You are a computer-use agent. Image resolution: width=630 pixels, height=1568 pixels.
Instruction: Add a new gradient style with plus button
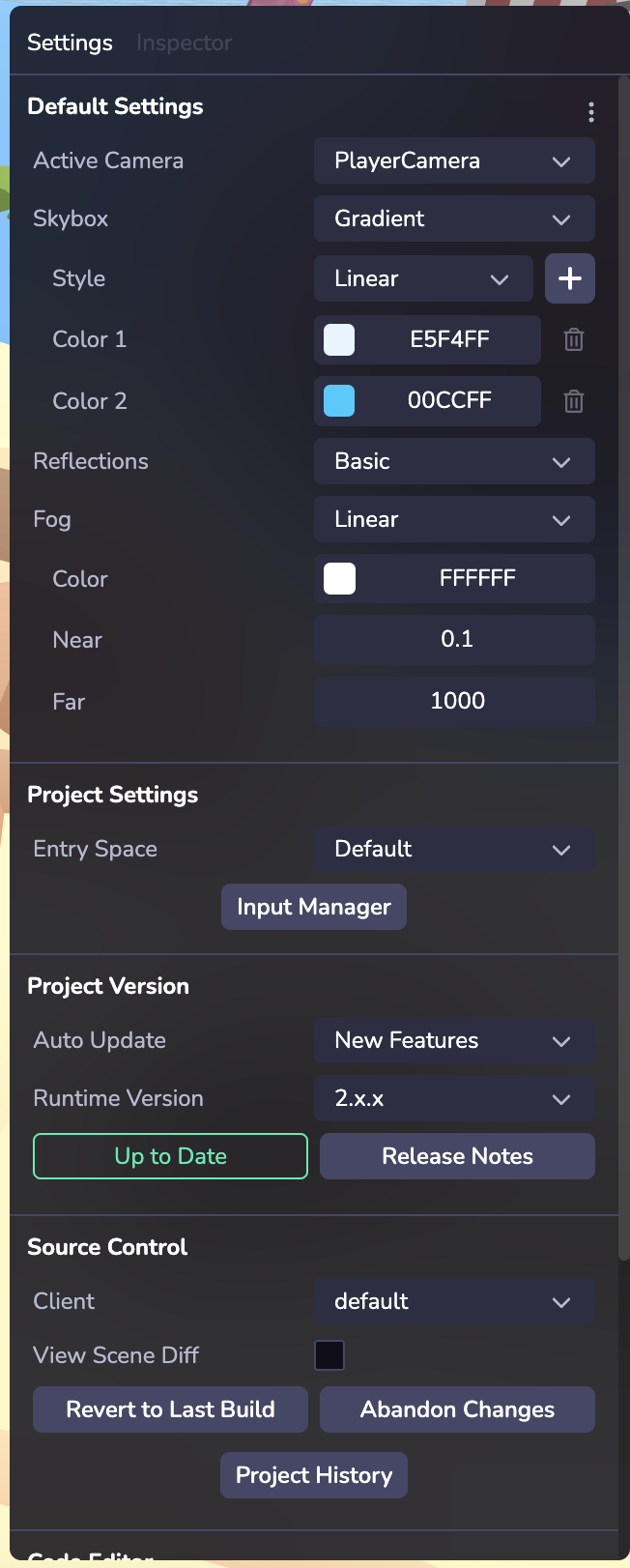pyautogui.click(x=570, y=278)
